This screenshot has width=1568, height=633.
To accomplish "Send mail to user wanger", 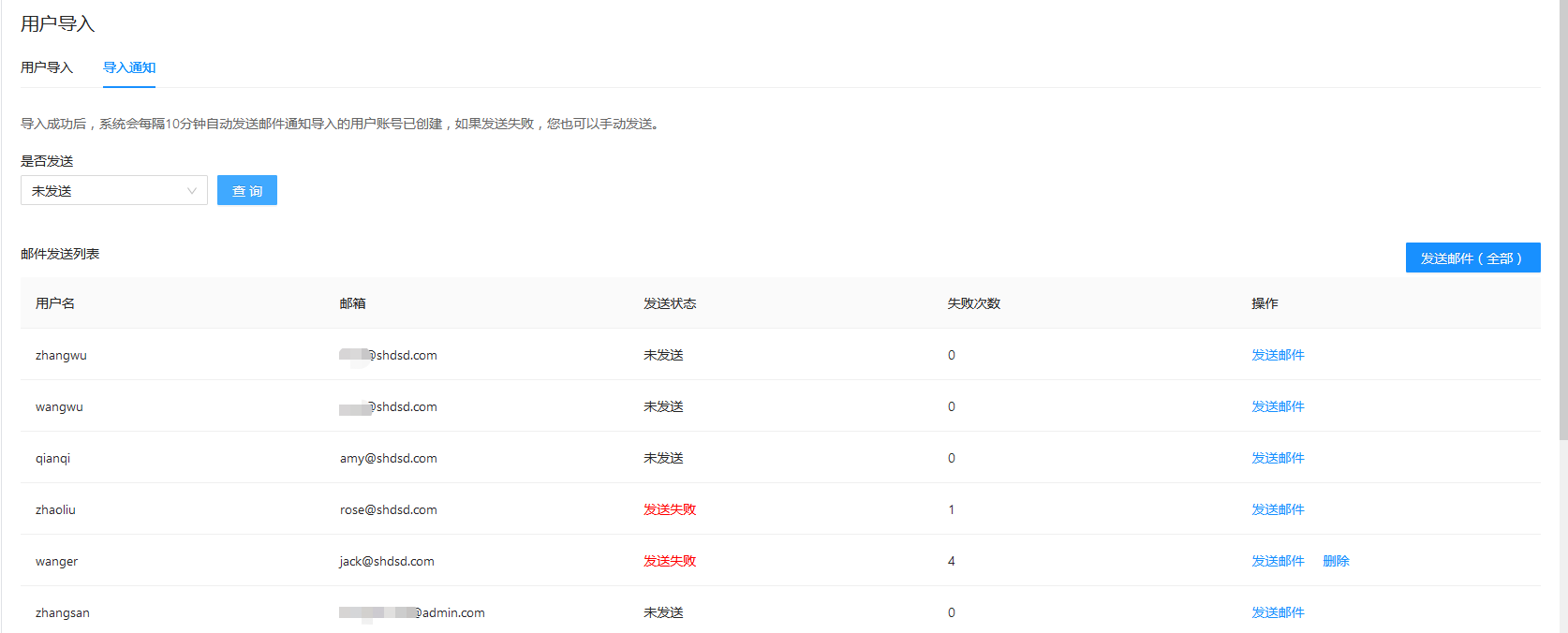I will click(1278, 561).
